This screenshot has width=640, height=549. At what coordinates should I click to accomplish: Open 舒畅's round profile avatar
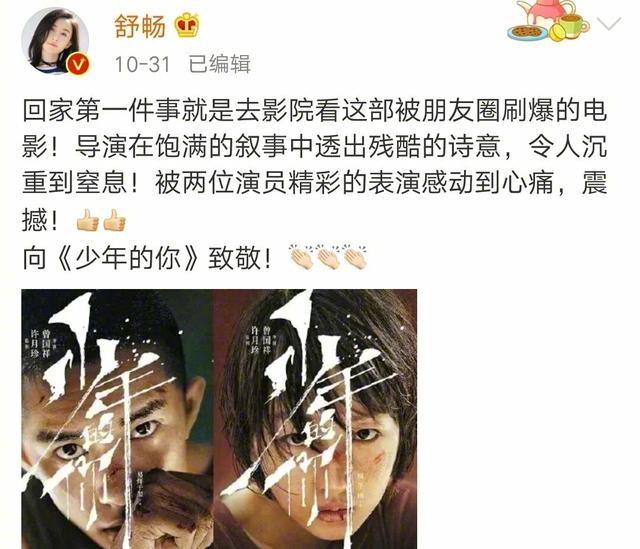(x=55, y=41)
